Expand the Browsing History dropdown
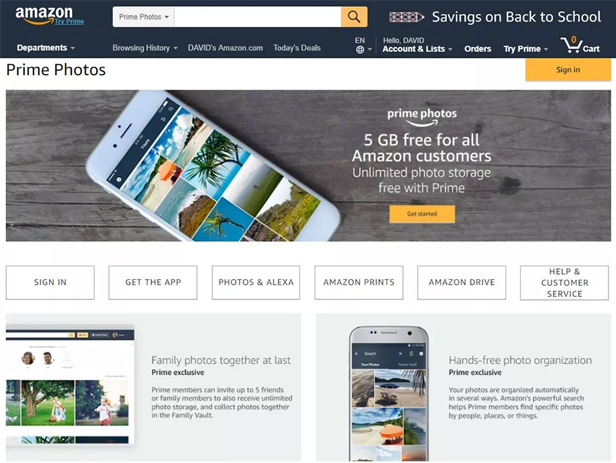616x463 pixels. click(145, 48)
